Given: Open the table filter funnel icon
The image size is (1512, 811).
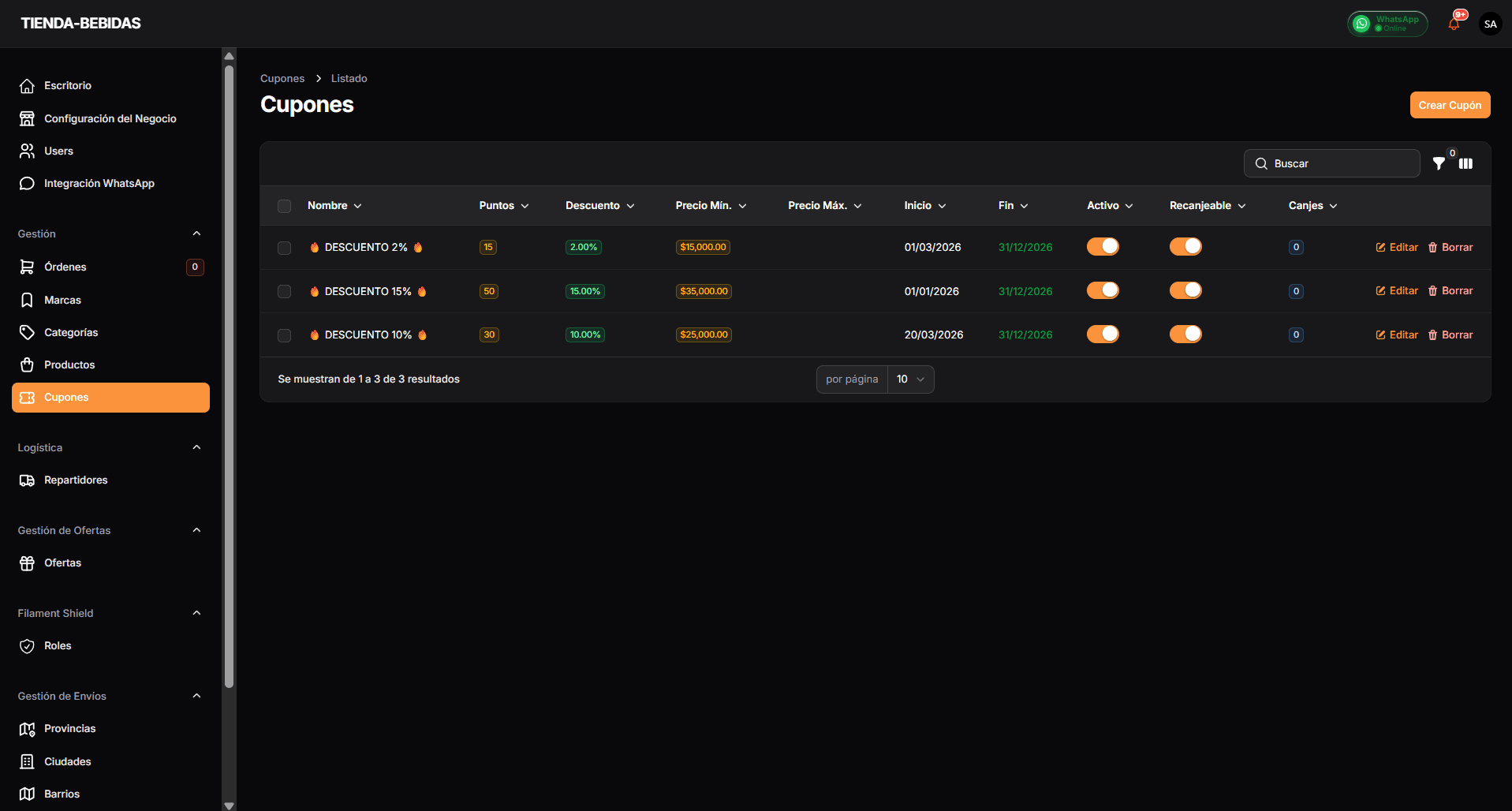Looking at the screenshot, I should tap(1439, 163).
